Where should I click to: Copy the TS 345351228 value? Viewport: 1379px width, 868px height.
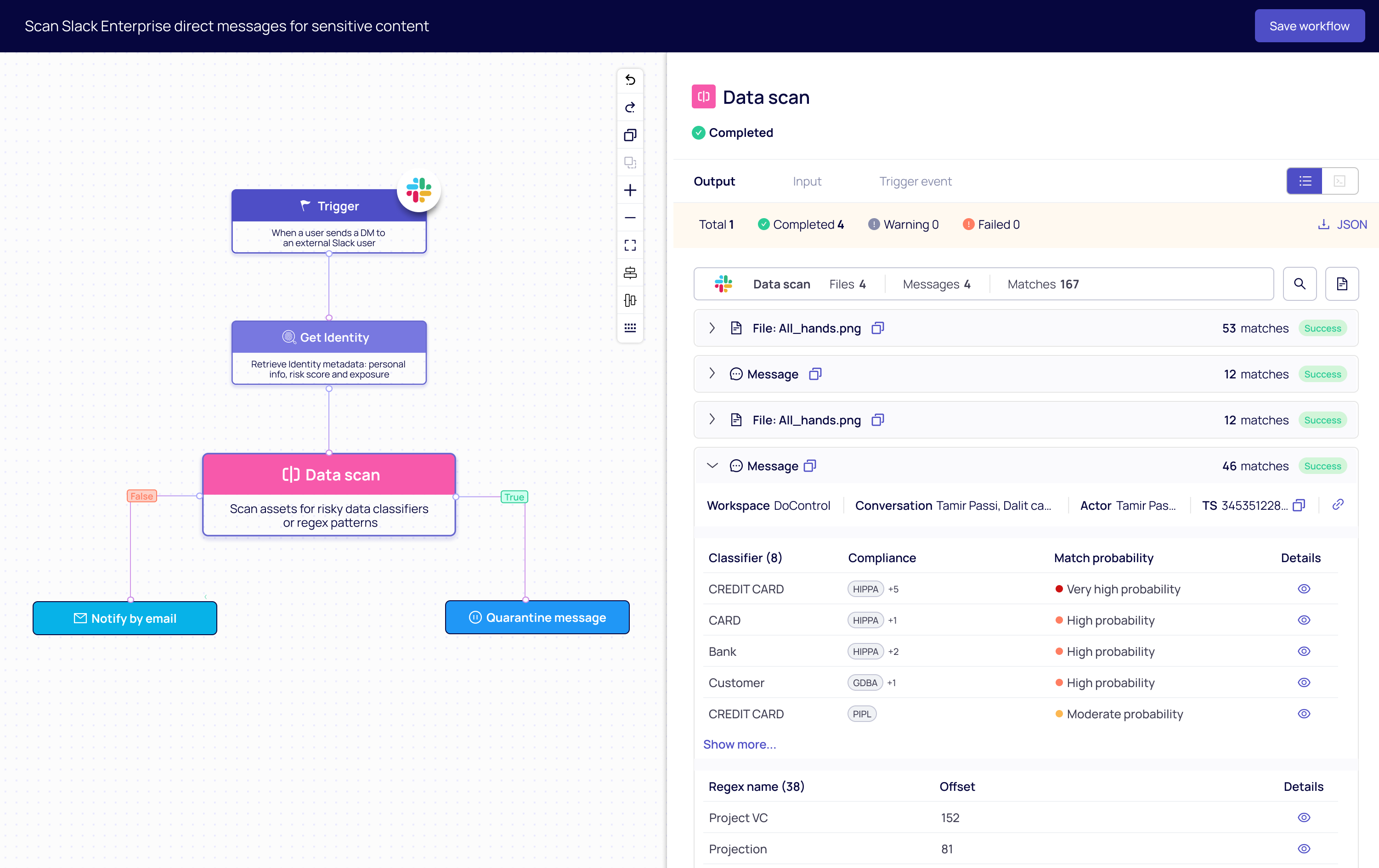coord(1299,505)
